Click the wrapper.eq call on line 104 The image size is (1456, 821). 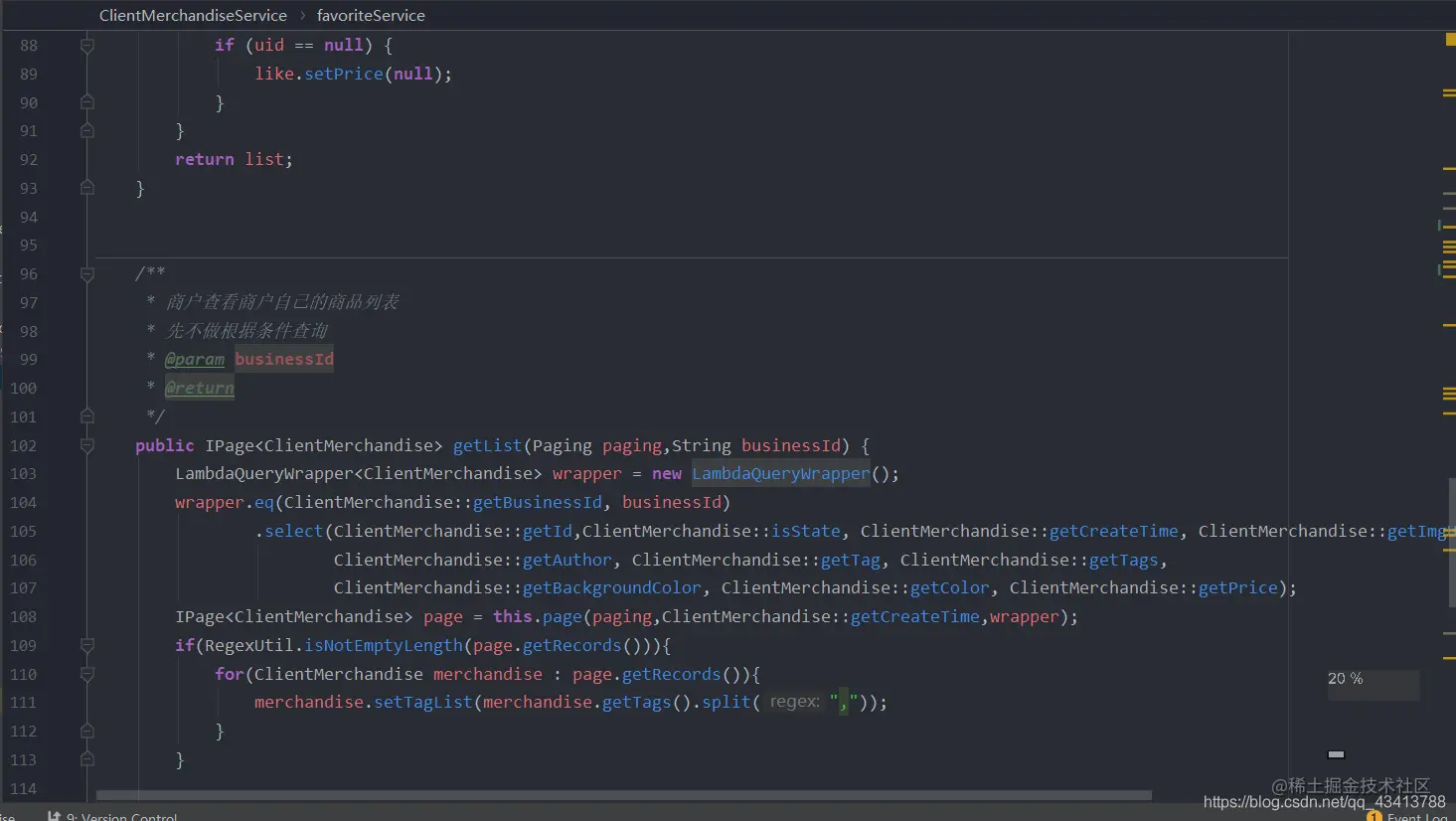pyautogui.click(x=225, y=502)
